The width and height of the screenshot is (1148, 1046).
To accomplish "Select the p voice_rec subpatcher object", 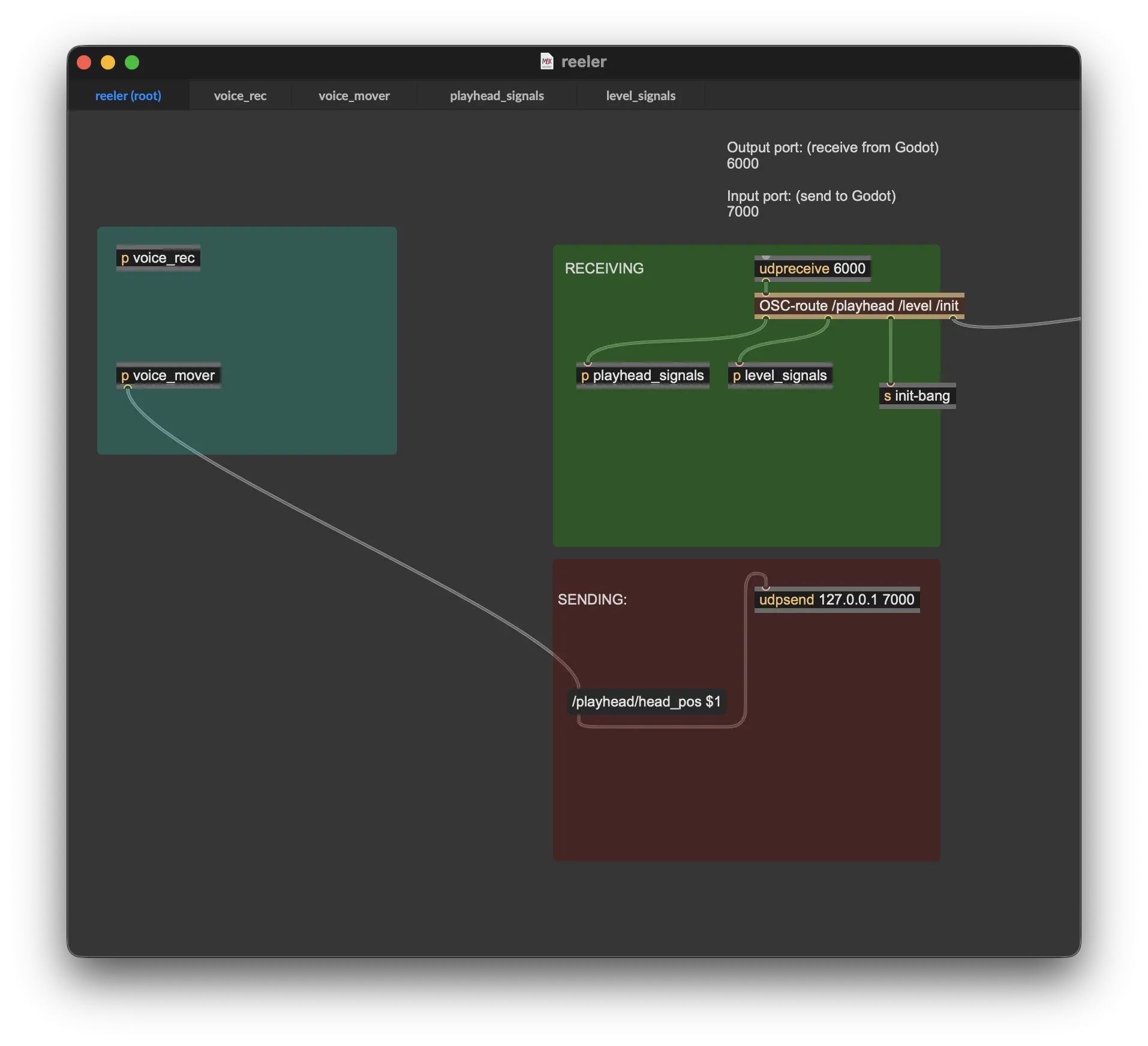I will tap(158, 258).
